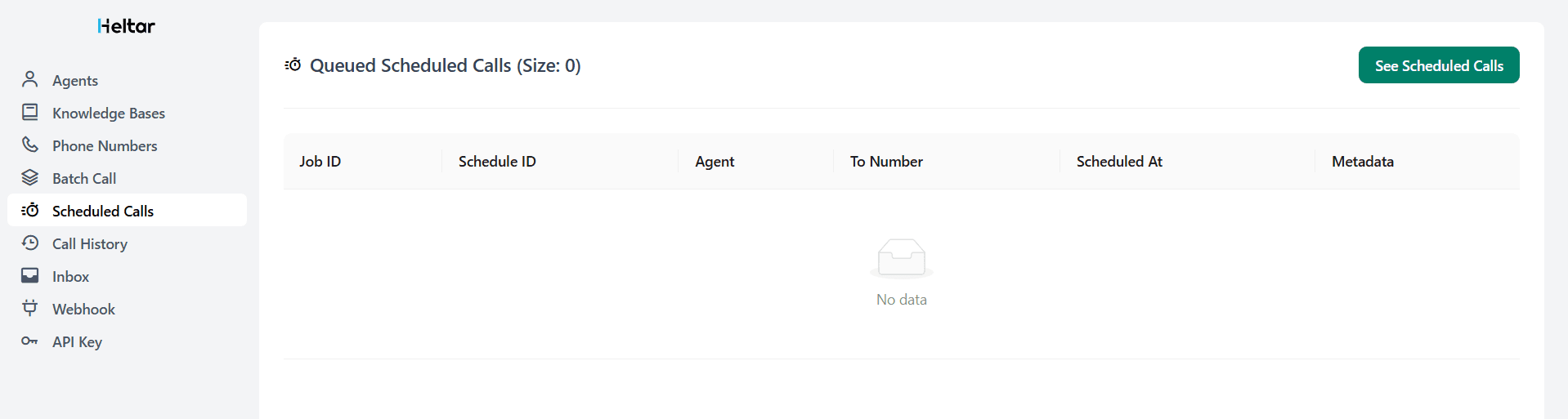The image size is (1568, 419).
Task: Click the Webhook plug icon
Action: pyautogui.click(x=30, y=308)
